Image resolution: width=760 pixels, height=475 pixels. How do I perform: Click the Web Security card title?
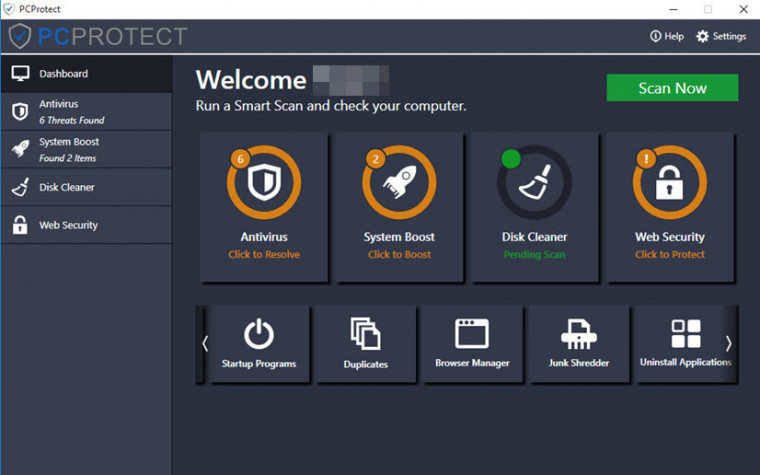click(x=670, y=237)
